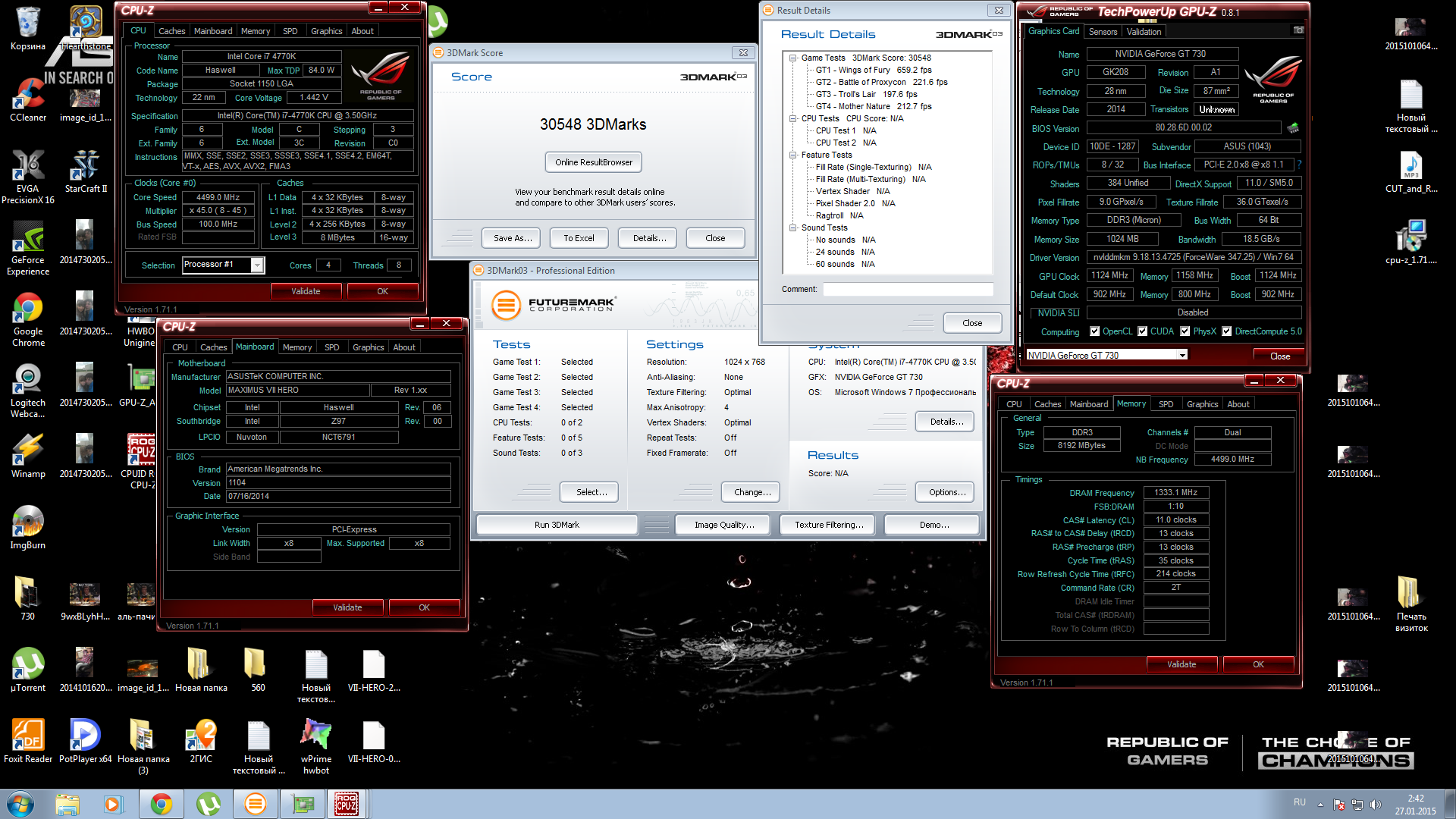Image resolution: width=1456 pixels, height=819 pixels.
Task: Open Caches tab in the CPU-Z processor window
Action: click(171, 31)
